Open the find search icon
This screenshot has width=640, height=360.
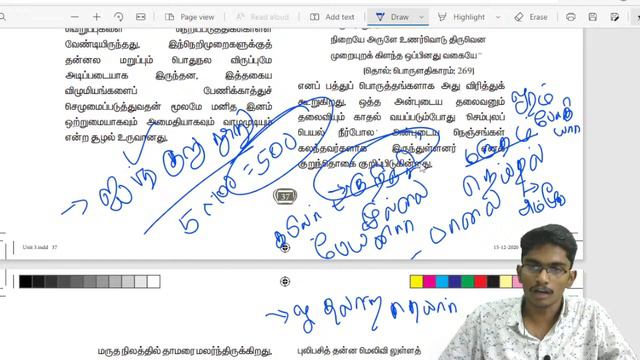click(x=2, y=17)
